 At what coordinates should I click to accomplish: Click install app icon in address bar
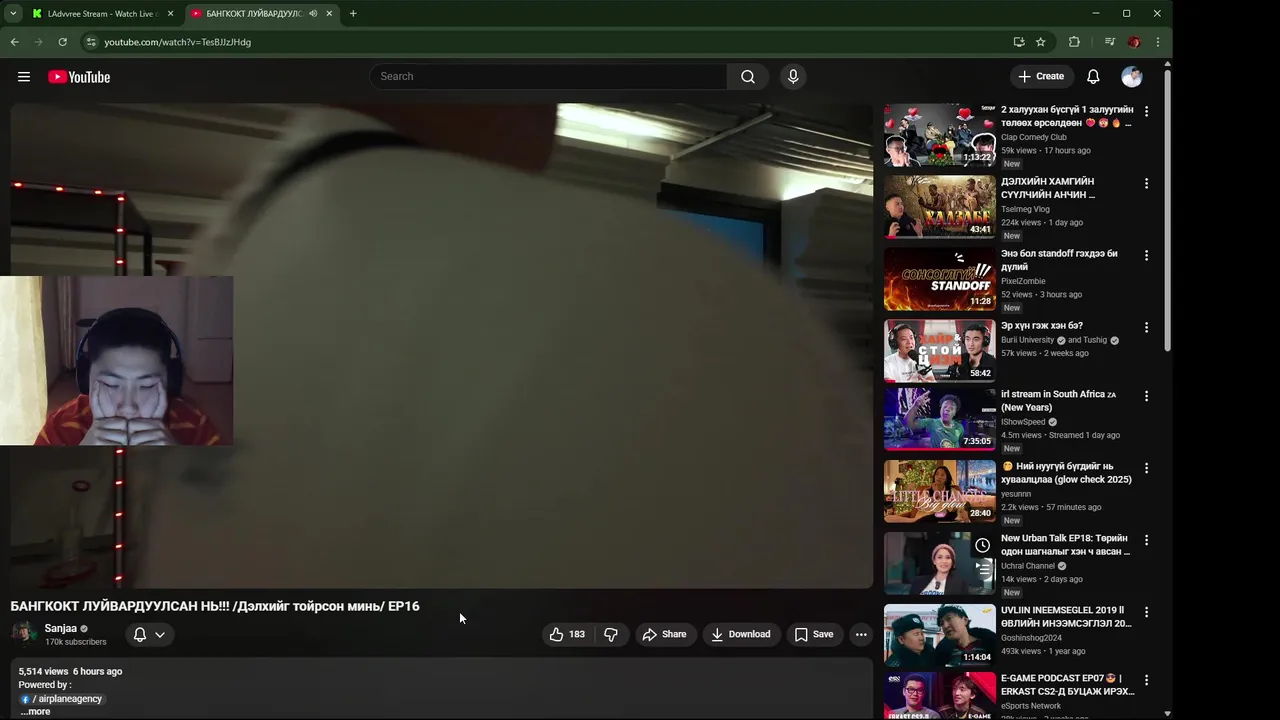[x=1019, y=42]
